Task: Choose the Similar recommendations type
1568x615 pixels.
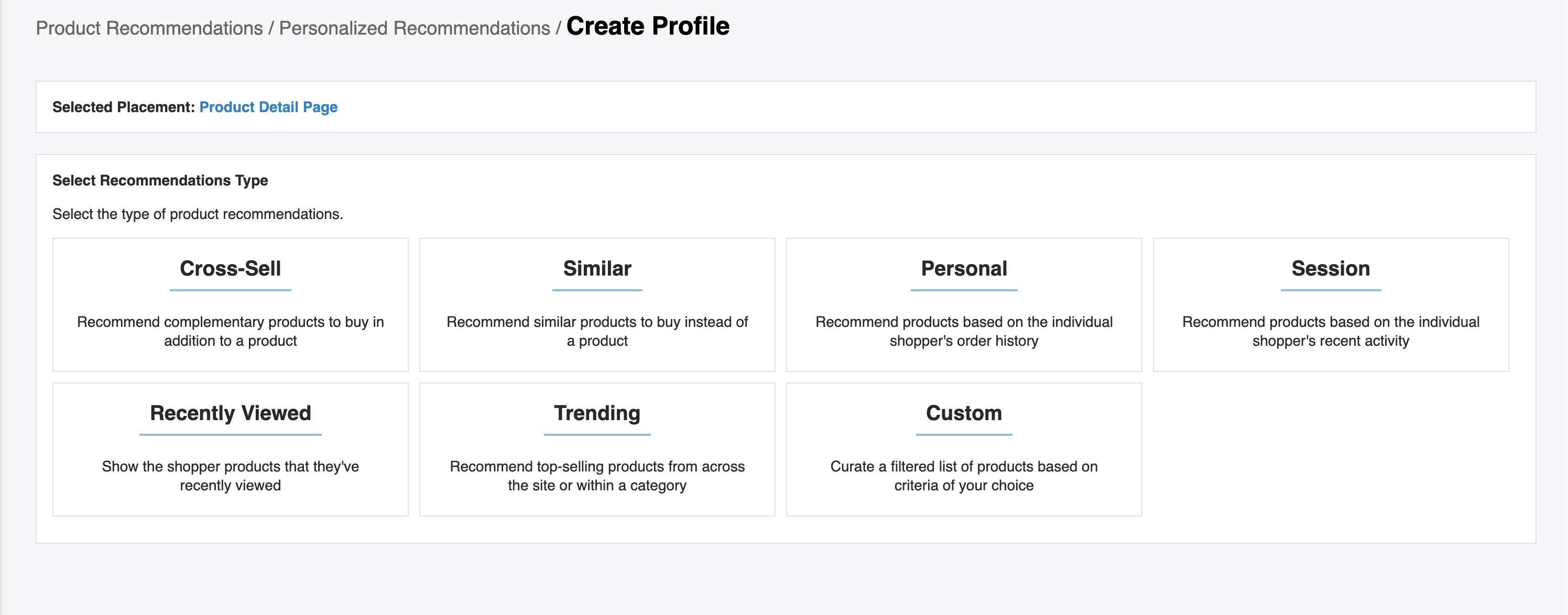Action: pyautogui.click(x=596, y=304)
